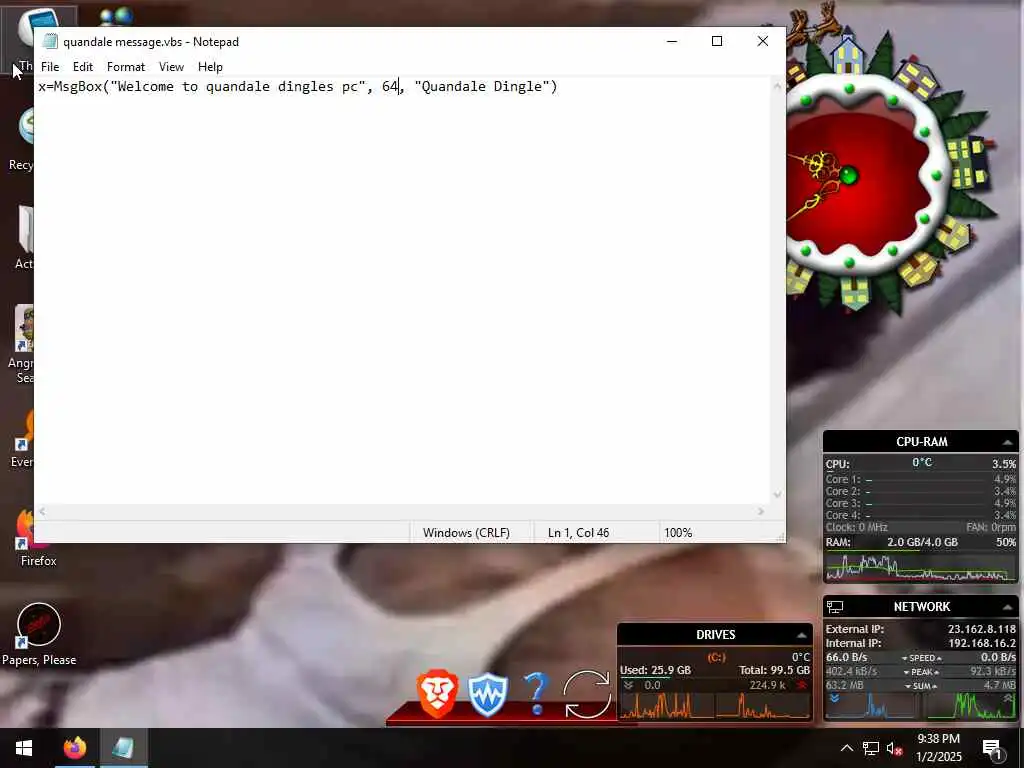Image resolution: width=1024 pixels, height=768 pixels.
Task: Click "Total: 99.5 GB" in Drives widget
Action: pos(774,670)
